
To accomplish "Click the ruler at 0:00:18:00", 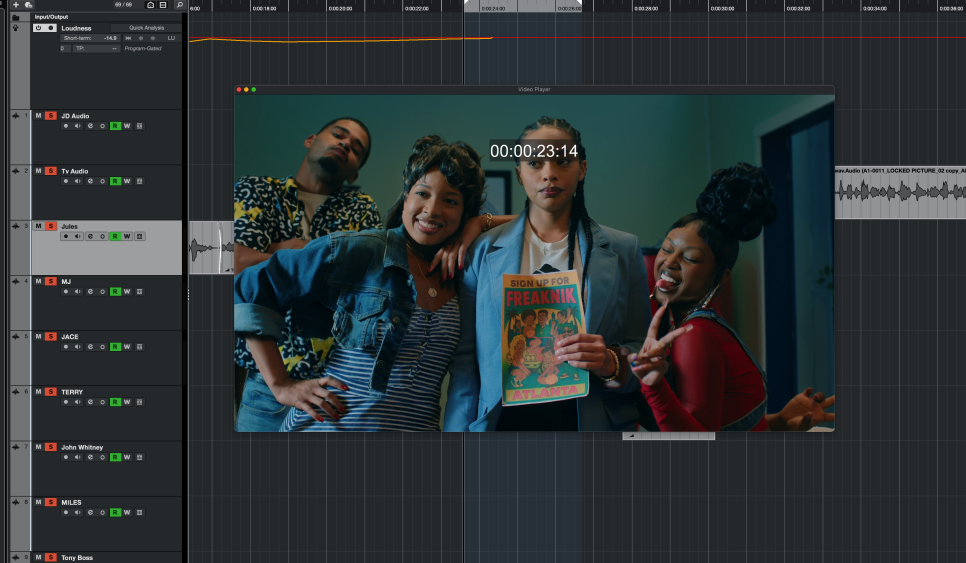I will pos(264,9).
